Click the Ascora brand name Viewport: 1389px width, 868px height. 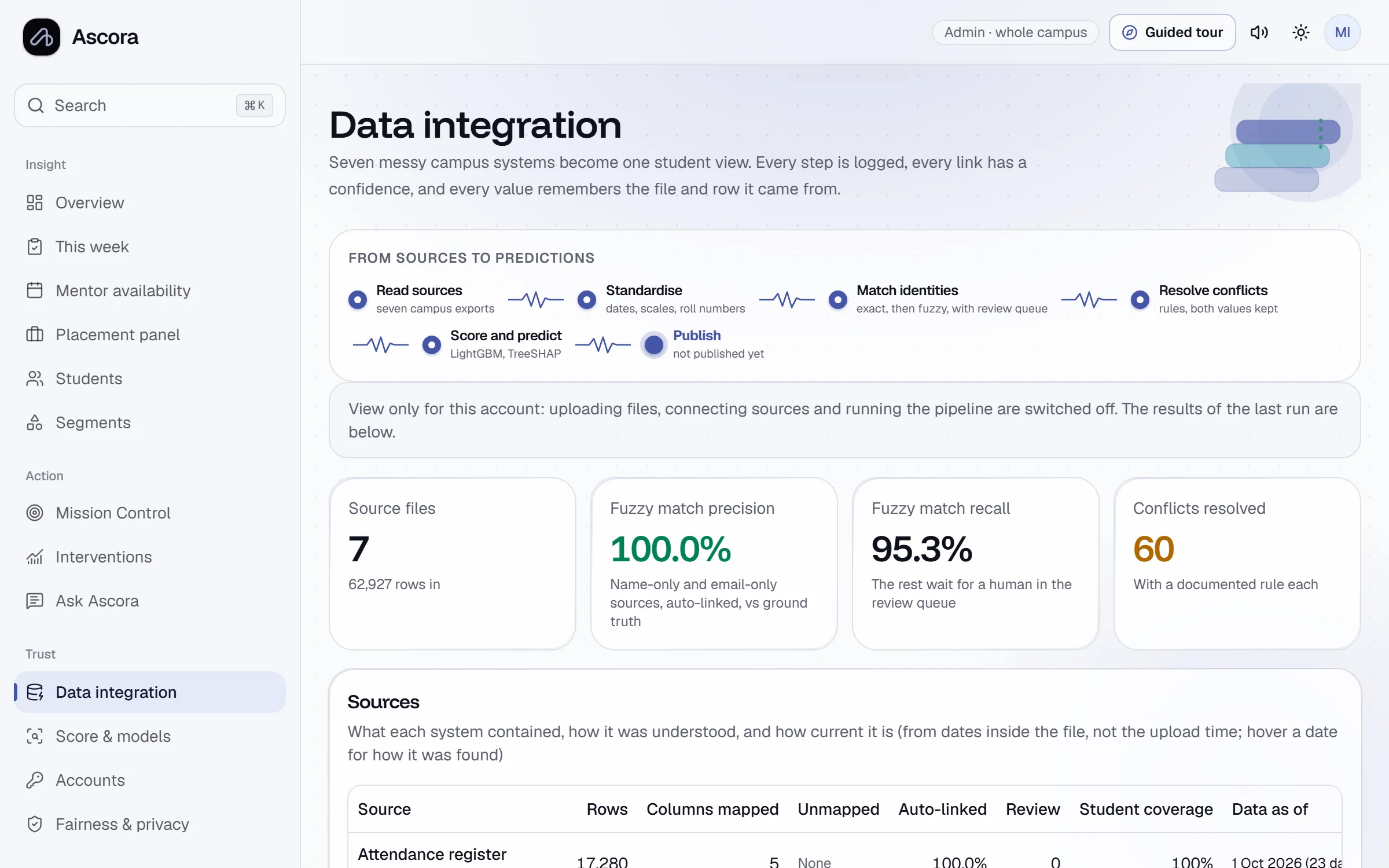(x=105, y=37)
